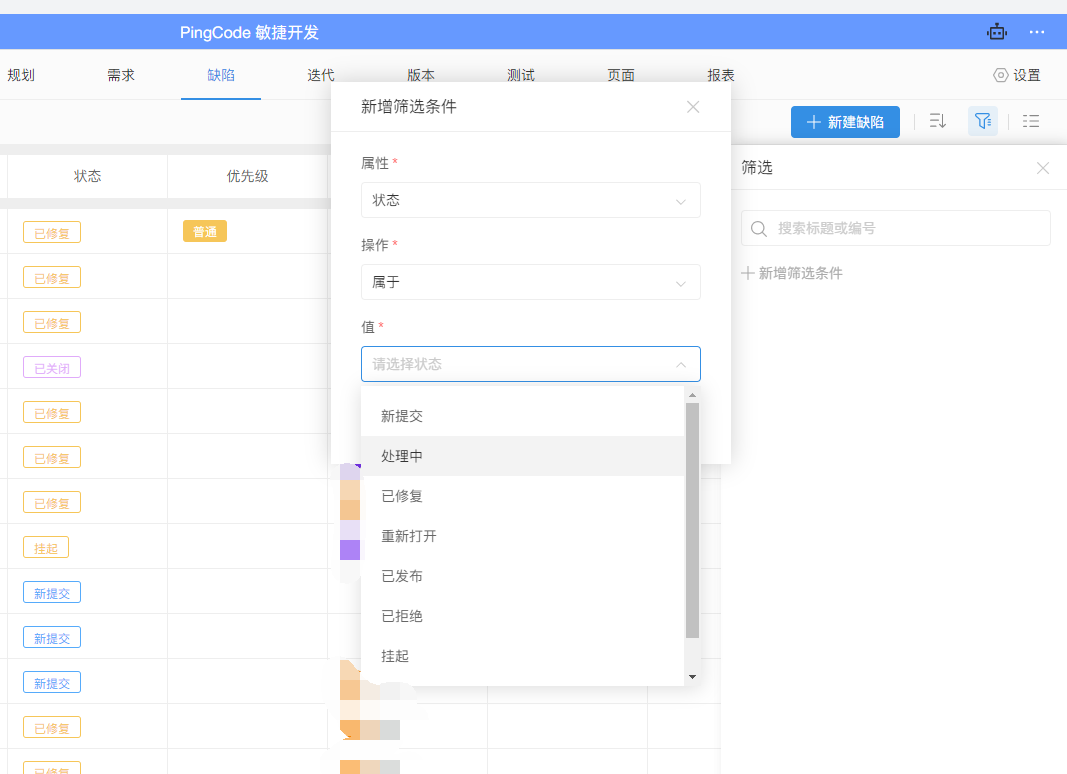
Task: Open the more options ellipsis menu
Action: (1037, 32)
